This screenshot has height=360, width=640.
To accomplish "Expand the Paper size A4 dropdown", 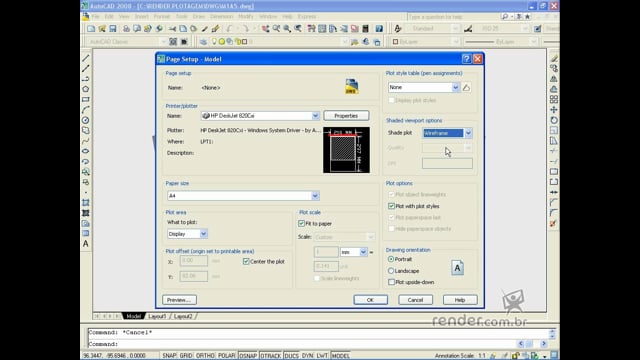I will (x=315, y=196).
